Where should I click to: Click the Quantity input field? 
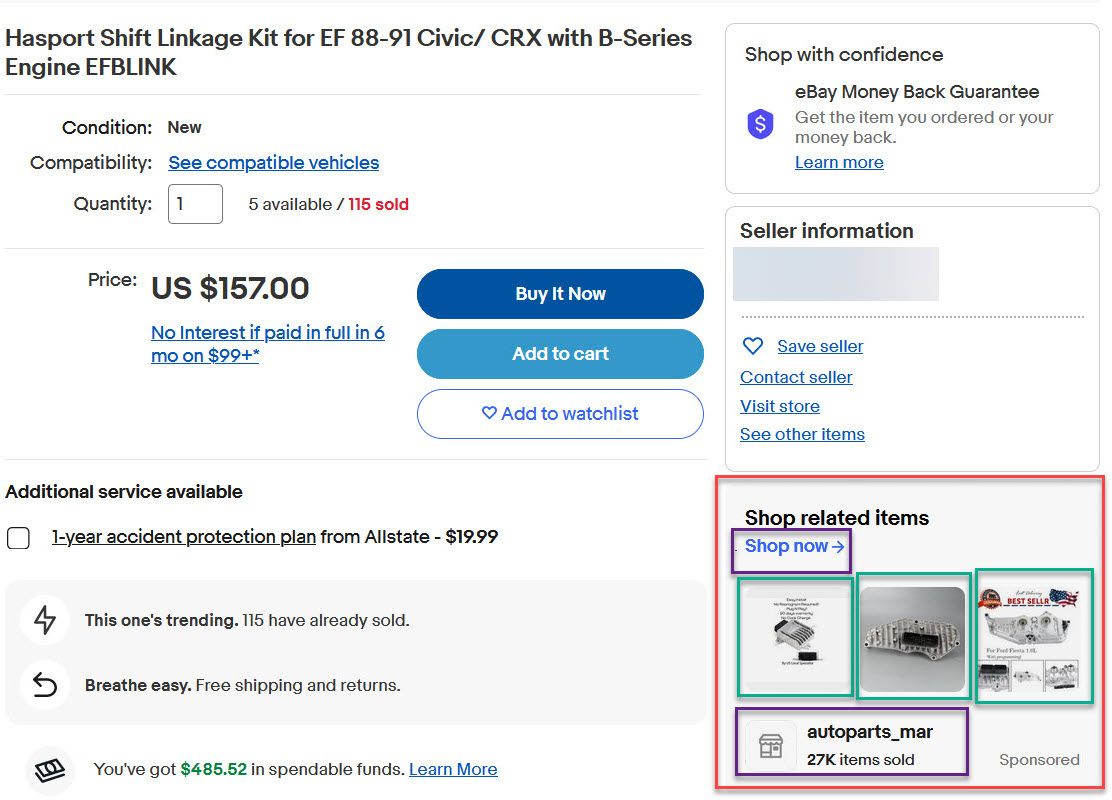tap(195, 204)
